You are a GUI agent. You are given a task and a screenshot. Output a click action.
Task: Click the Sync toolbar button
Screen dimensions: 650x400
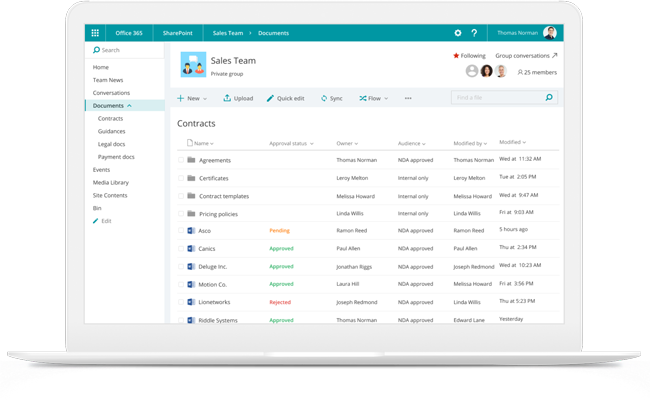click(331, 98)
